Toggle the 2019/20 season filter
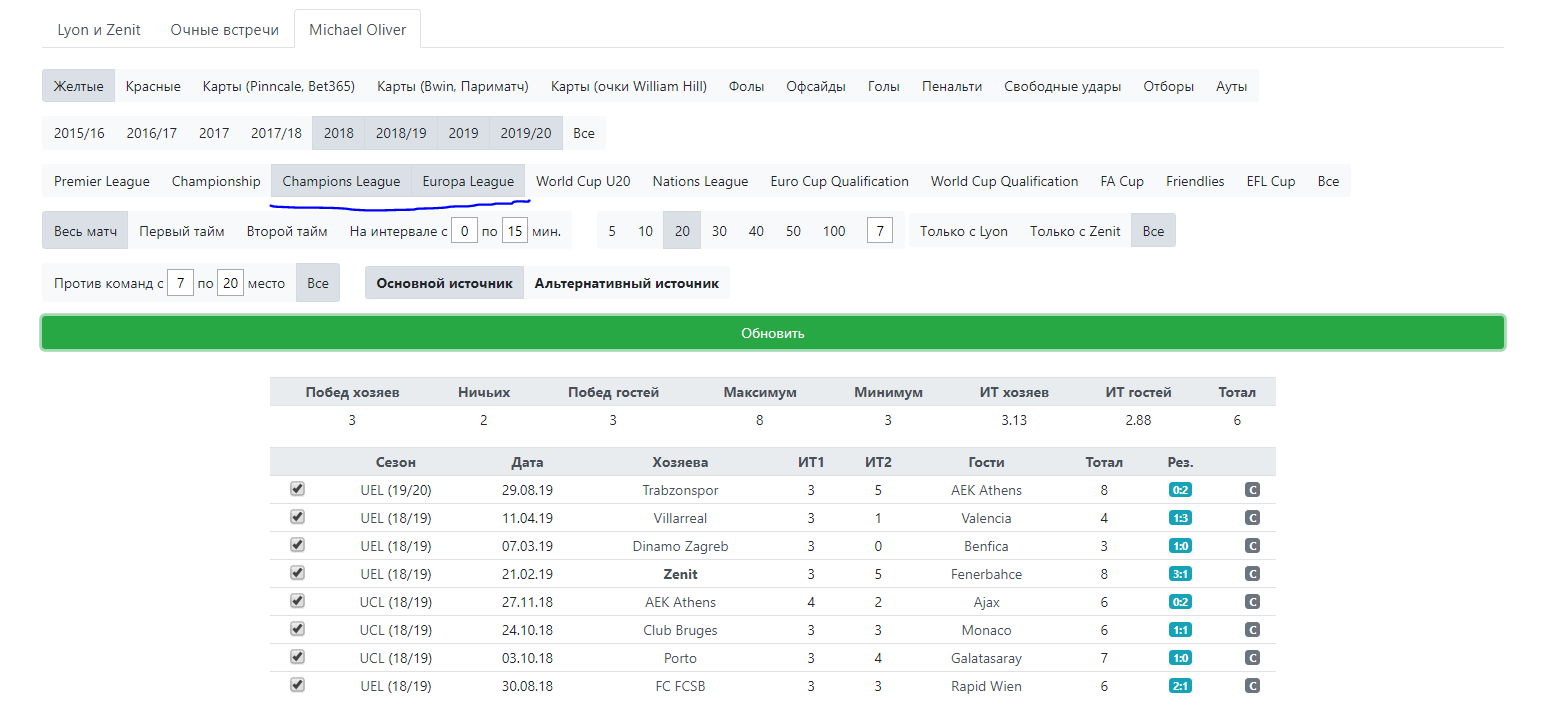The height and width of the screenshot is (707, 1560). click(x=526, y=133)
